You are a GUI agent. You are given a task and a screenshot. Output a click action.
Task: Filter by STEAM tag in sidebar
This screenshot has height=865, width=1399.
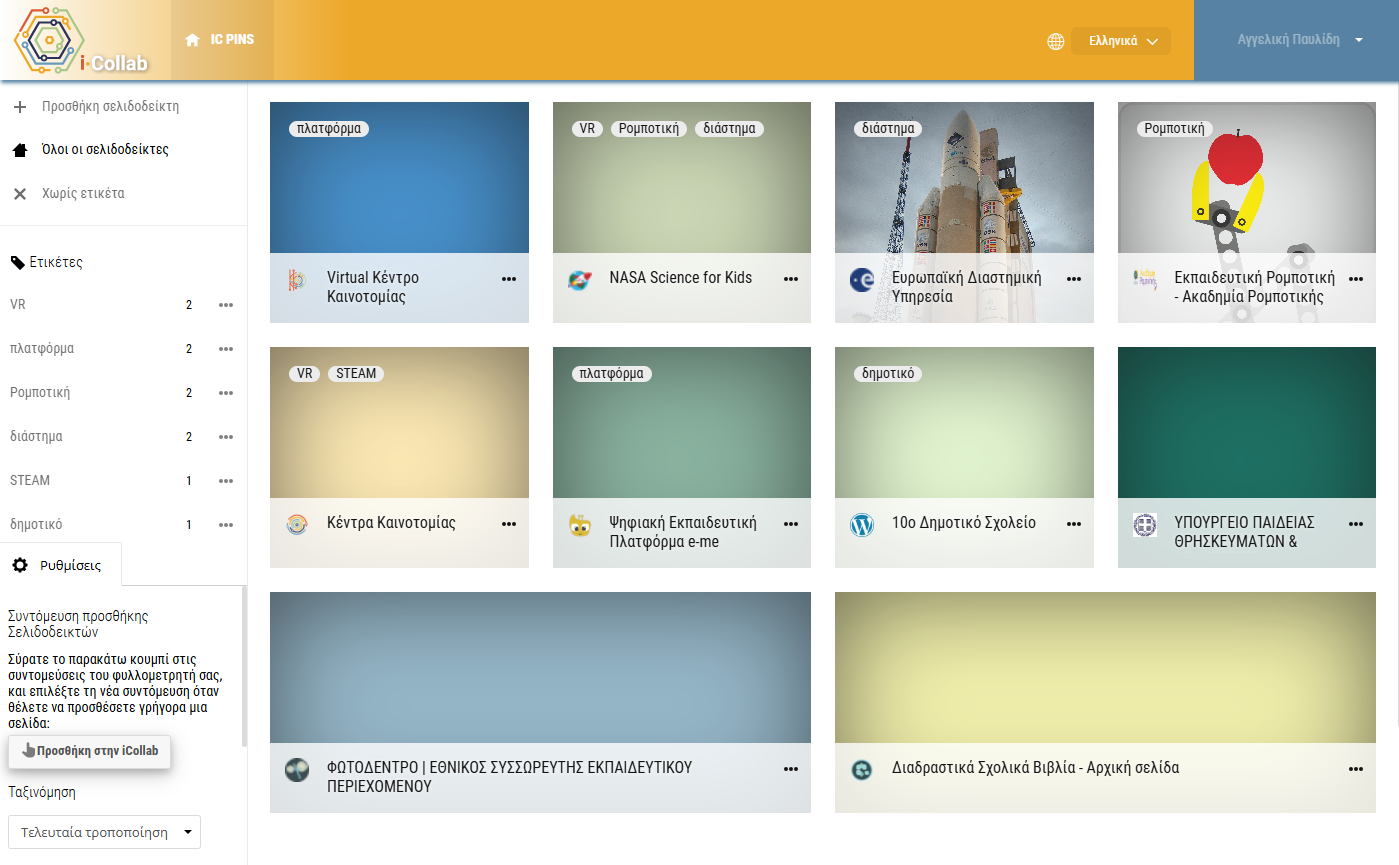(x=30, y=481)
